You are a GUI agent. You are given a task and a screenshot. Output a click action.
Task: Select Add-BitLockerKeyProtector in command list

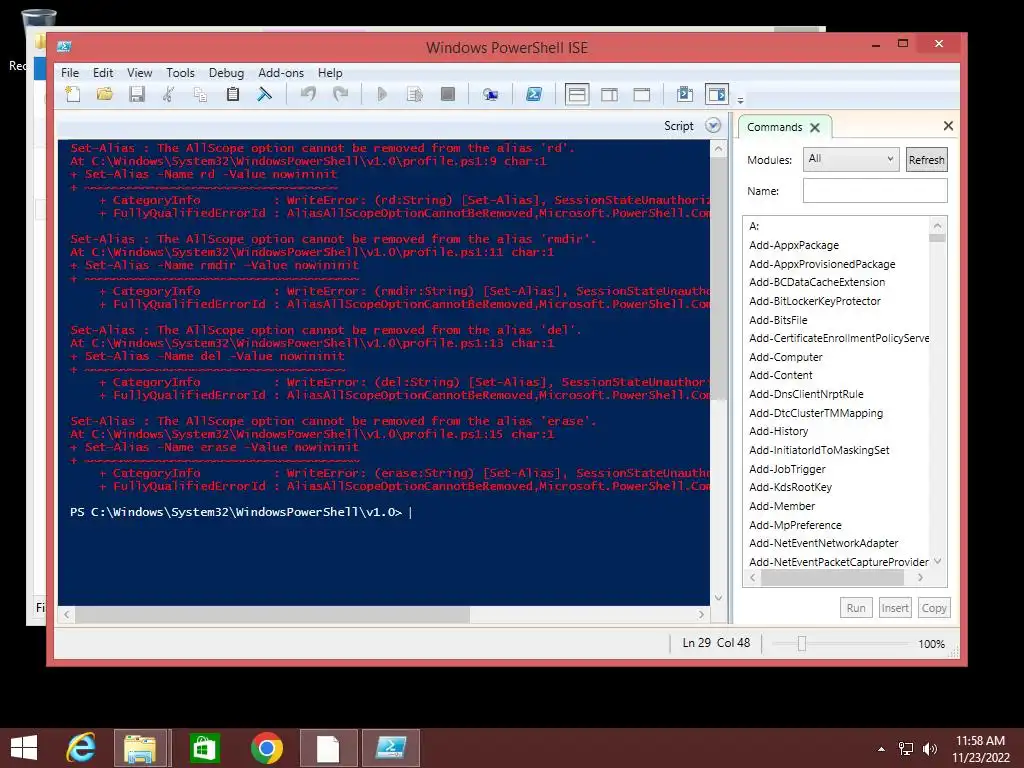pyautogui.click(x=815, y=301)
